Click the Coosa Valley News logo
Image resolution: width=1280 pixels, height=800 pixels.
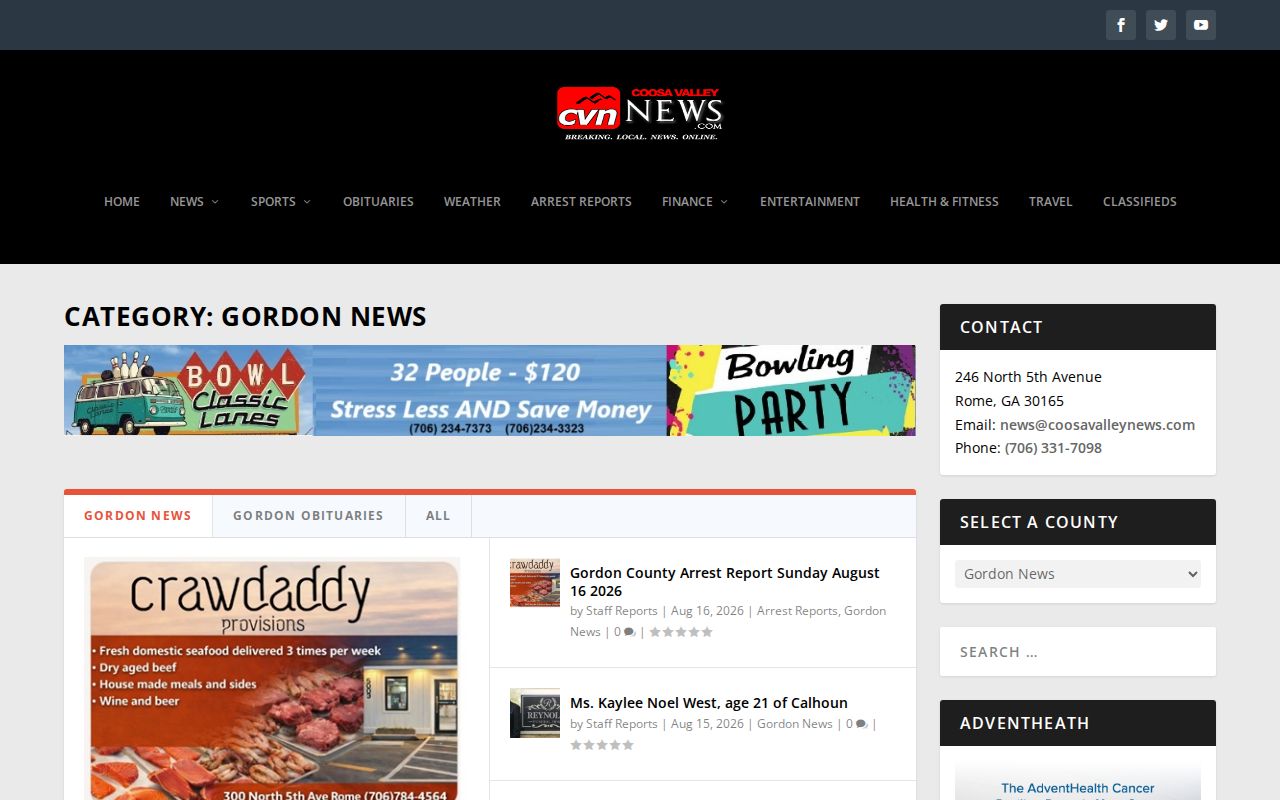tap(640, 113)
